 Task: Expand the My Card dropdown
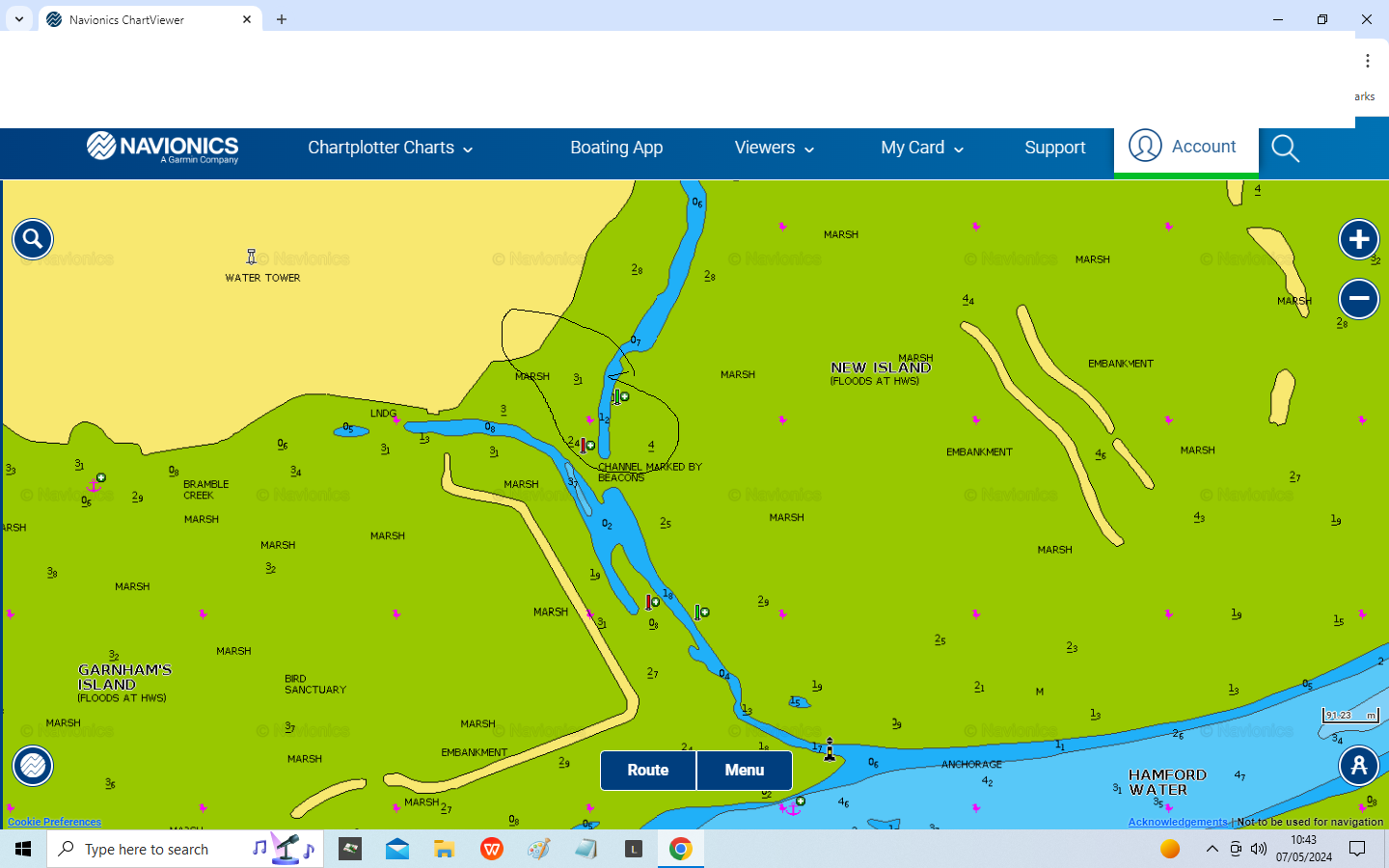922,148
